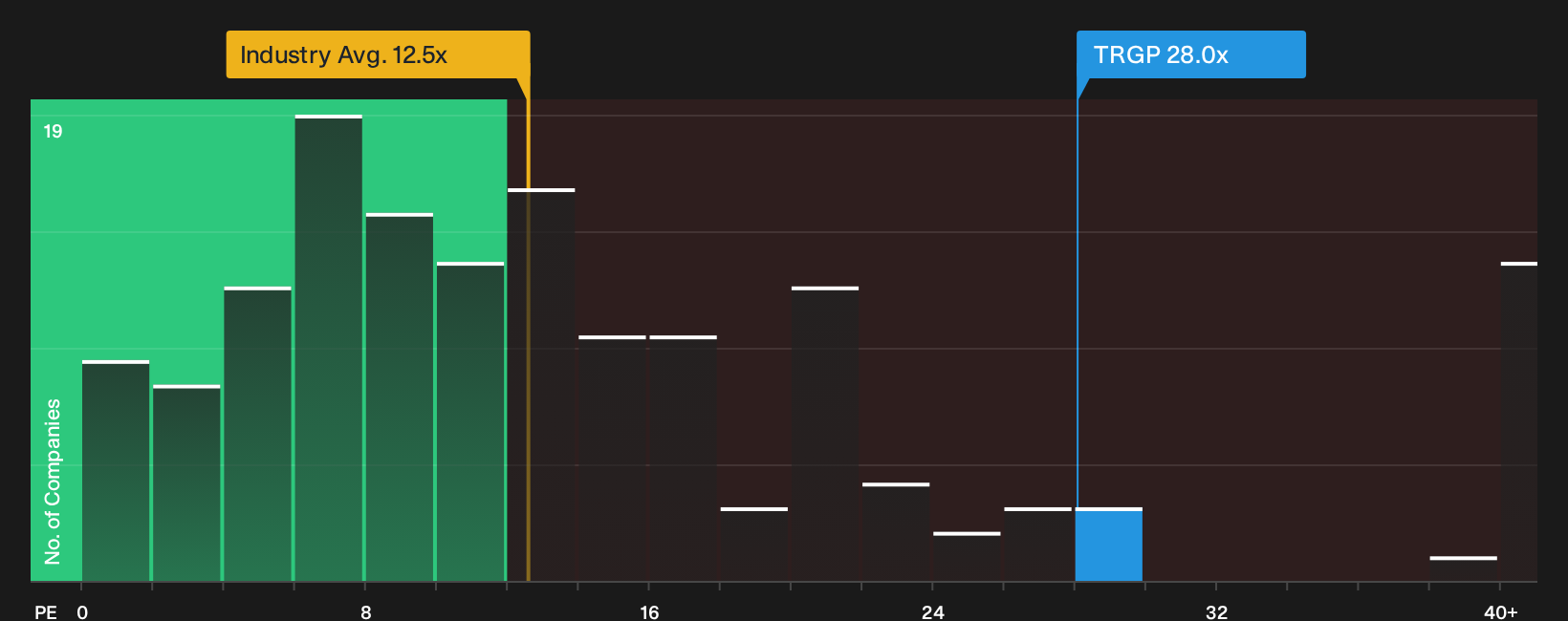Image resolution: width=1568 pixels, height=621 pixels.
Task: Select the highlighted blue TRGP histogram bar
Action: click(x=1109, y=545)
